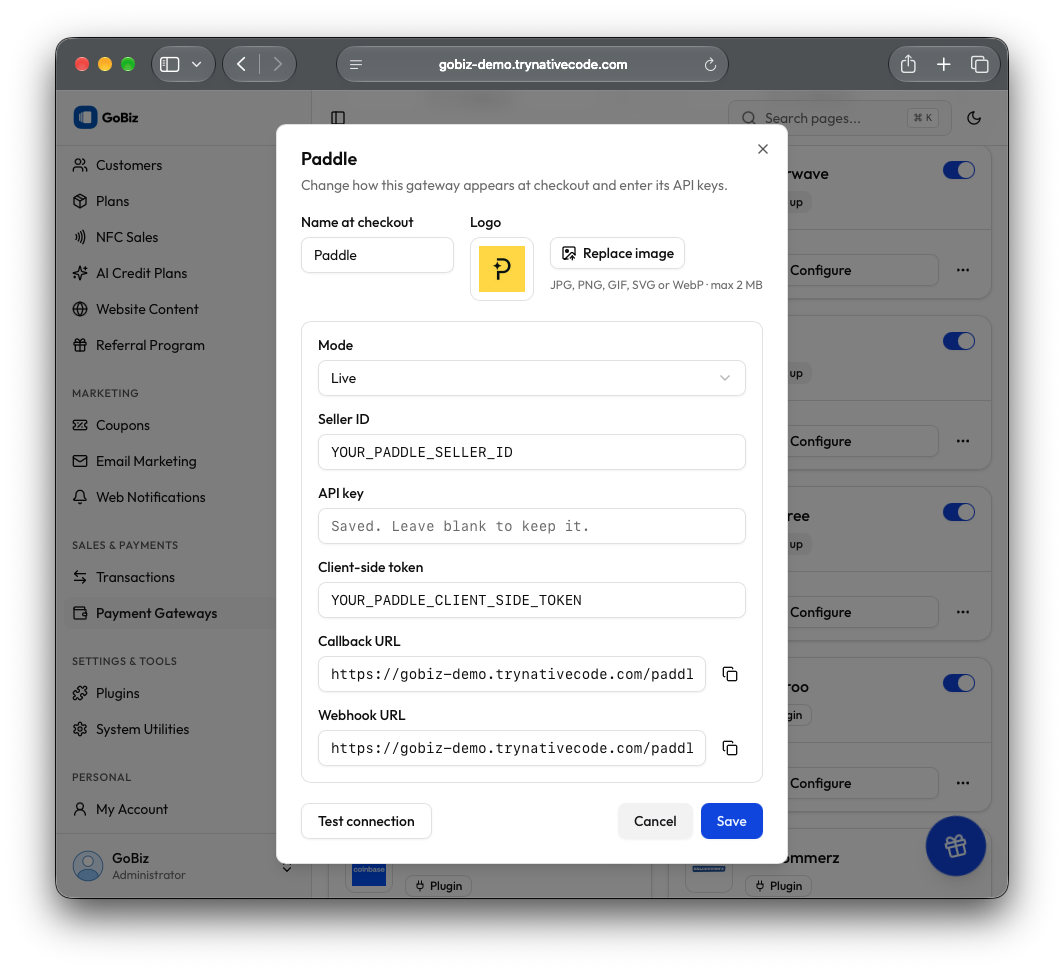Cancel the Paddle settings dialog
This screenshot has height=972, width=1064.
point(655,821)
